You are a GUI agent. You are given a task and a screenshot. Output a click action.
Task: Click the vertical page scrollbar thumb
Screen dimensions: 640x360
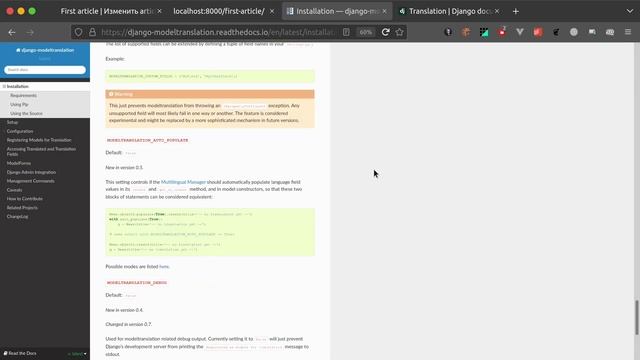coord(637,318)
